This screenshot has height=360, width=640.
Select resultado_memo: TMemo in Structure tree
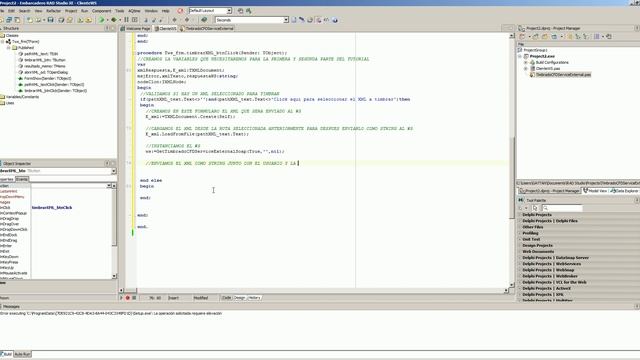(45, 66)
